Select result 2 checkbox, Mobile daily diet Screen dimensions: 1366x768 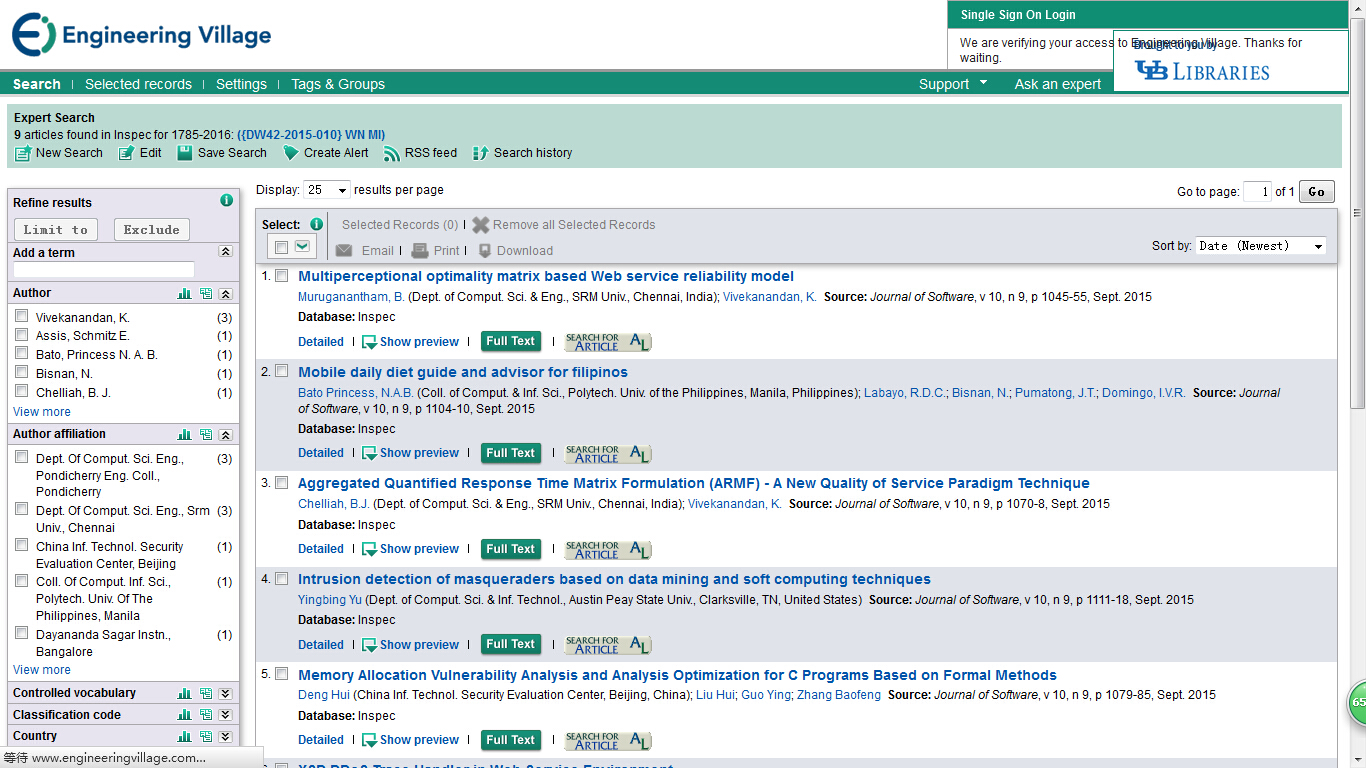(x=282, y=371)
